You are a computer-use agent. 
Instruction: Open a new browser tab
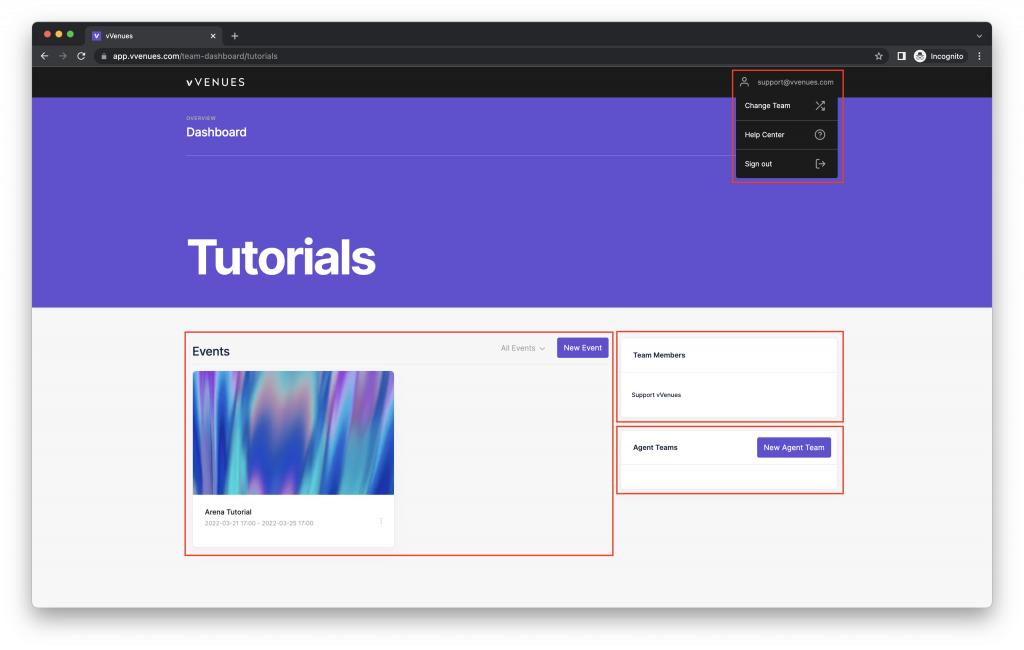(x=234, y=36)
